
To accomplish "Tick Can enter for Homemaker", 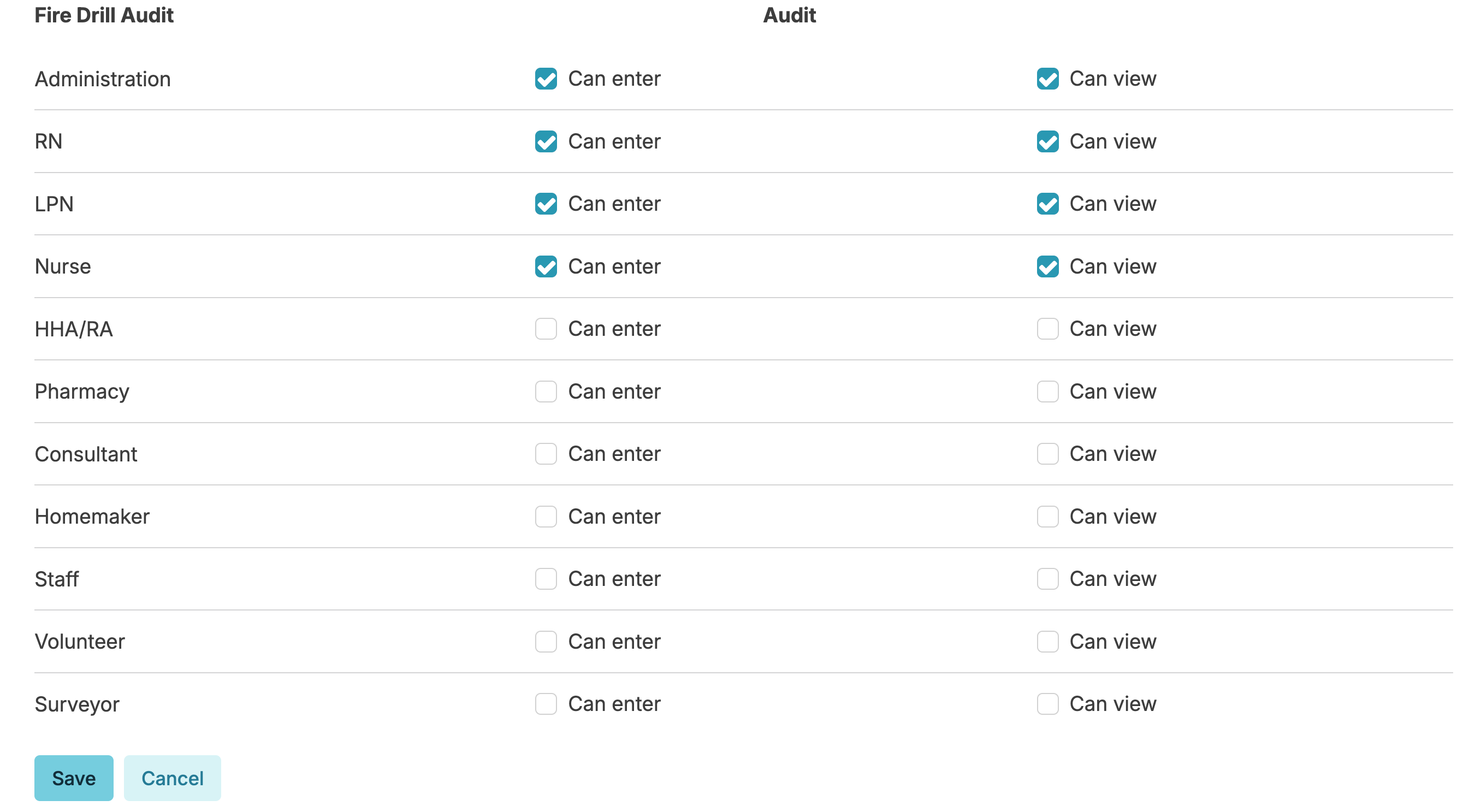I will (x=546, y=517).
